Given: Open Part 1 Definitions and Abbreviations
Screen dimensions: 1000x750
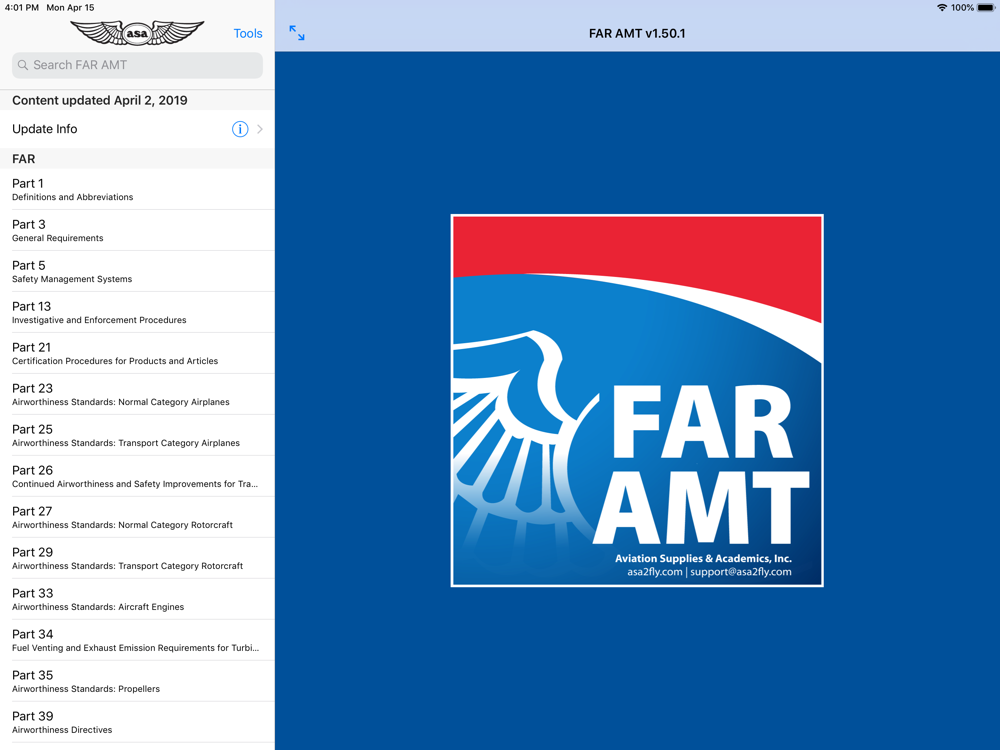Looking at the screenshot, I should (x=137, y=189).
